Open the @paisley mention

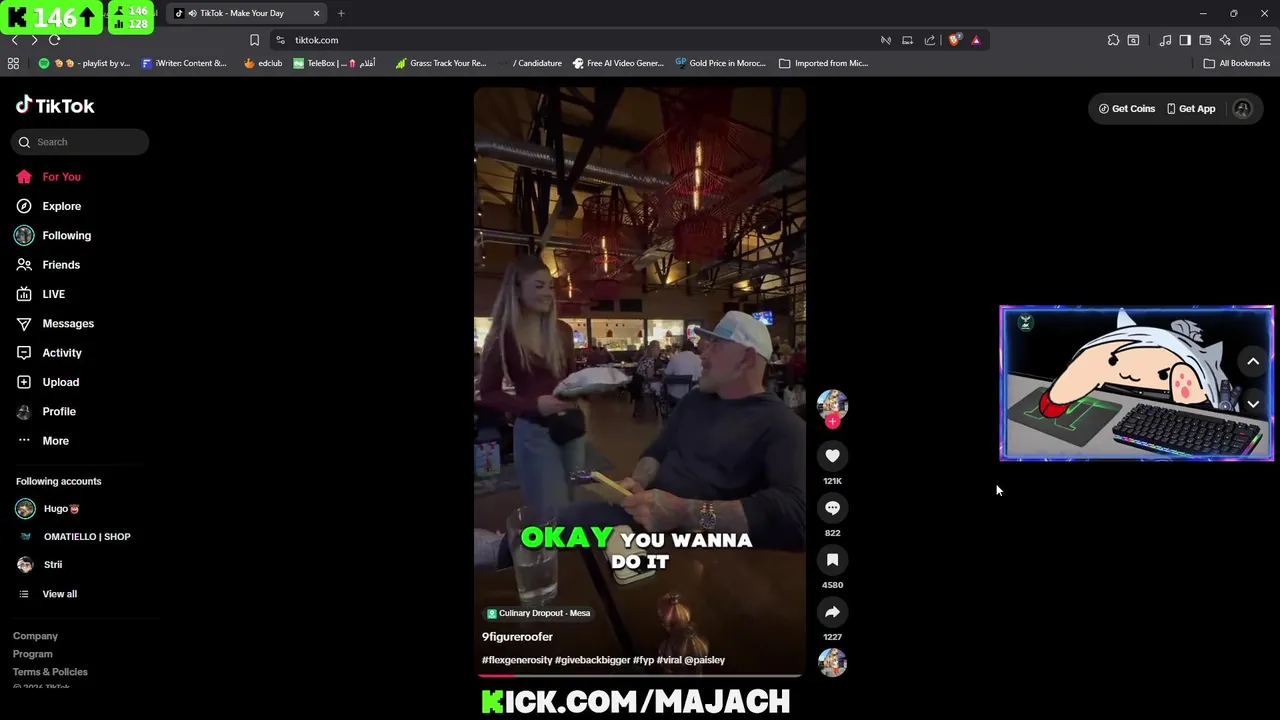(x=704, y=660)
